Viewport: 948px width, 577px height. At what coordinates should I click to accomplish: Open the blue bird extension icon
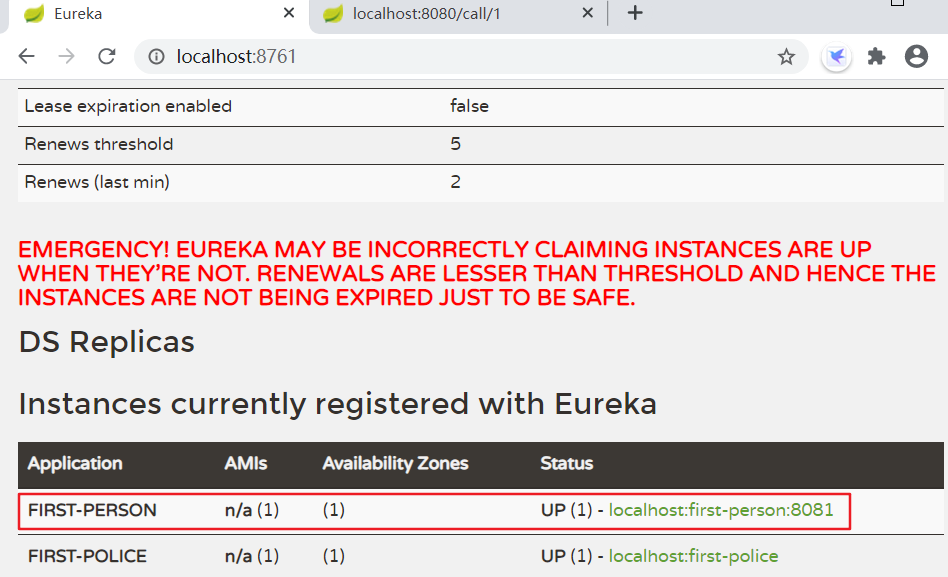pos(837,57)
